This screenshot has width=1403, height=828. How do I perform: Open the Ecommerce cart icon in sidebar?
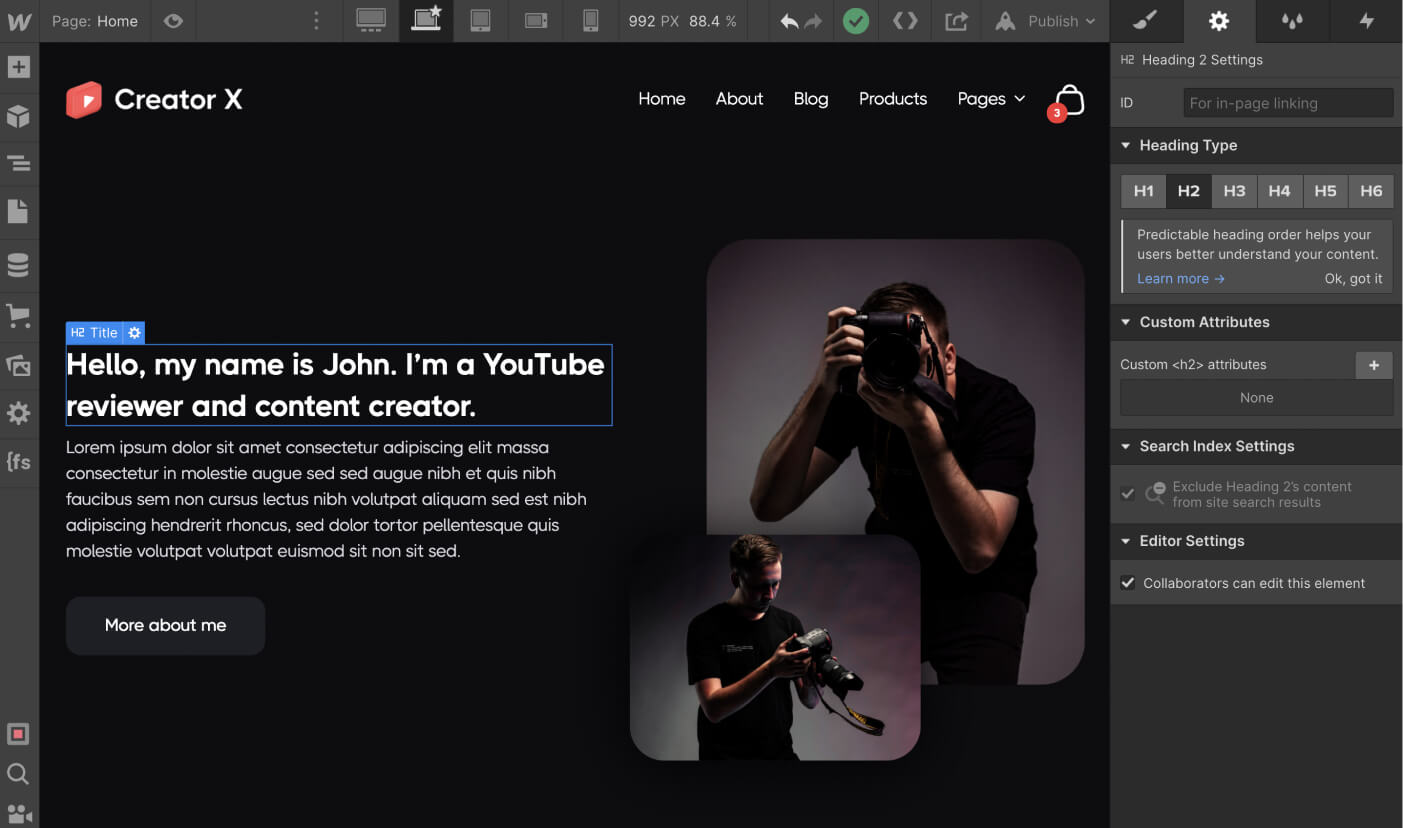coord(19,316)
